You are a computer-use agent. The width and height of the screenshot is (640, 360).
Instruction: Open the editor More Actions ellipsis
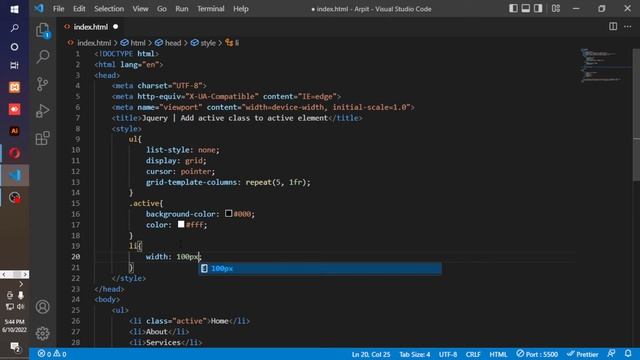[628, 27]
